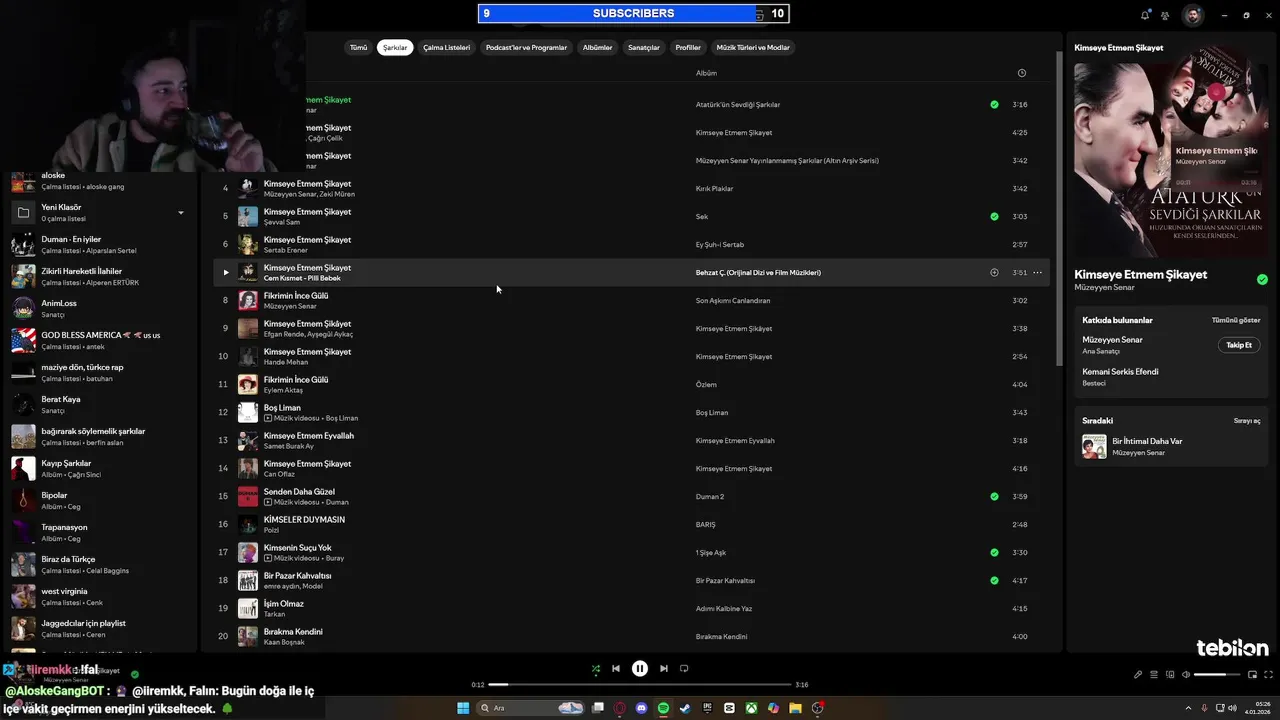This screenshot has height=720, width=1280.
Task: Toggle saved check on the Sek album row
Action: click(994, 216)
